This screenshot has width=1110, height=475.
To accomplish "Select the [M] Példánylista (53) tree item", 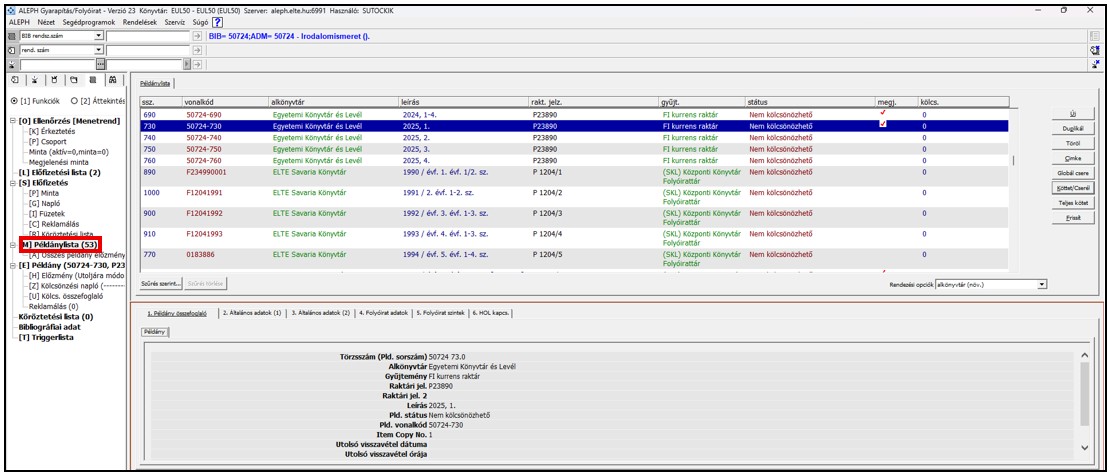I will coord(60,244).
